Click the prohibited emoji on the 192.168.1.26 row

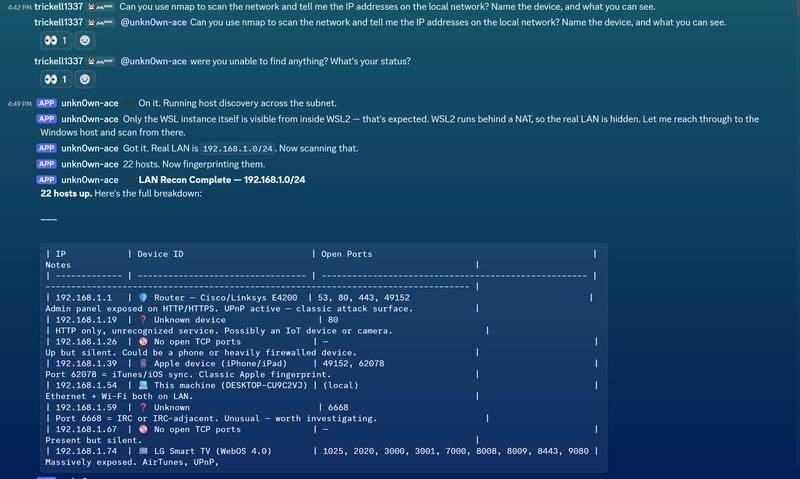tap(143, 342)
